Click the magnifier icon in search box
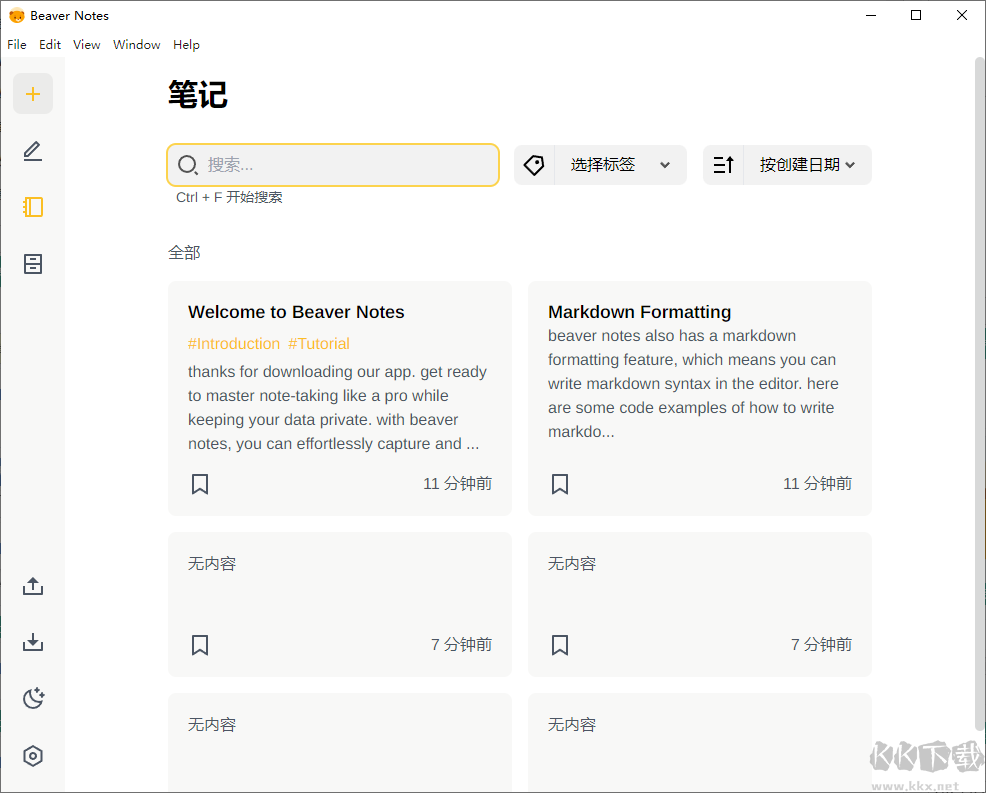This screenshot has height=793, width=986. (x=187, y=165)
